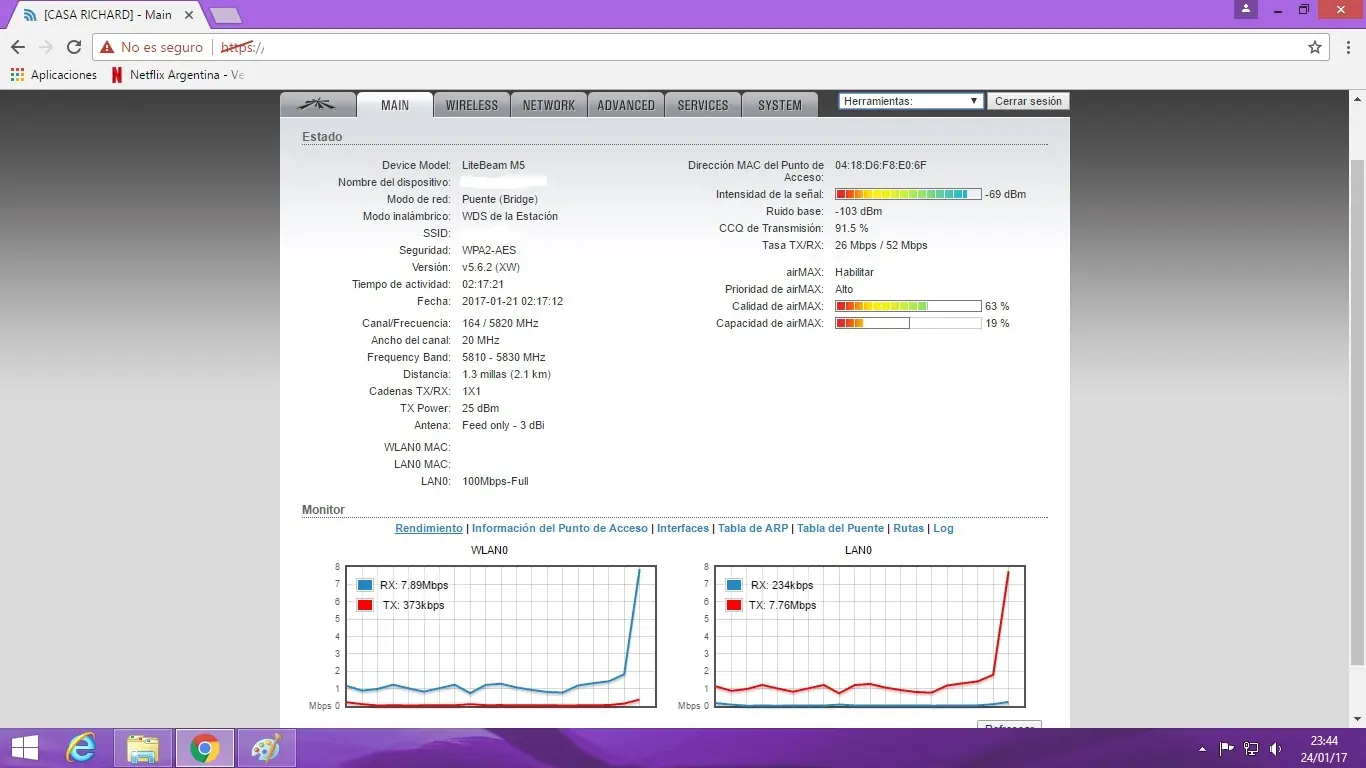Screen dimensions: 1366x768
Task: Switch to the MAIN tab
Action: tap(395, 105)
